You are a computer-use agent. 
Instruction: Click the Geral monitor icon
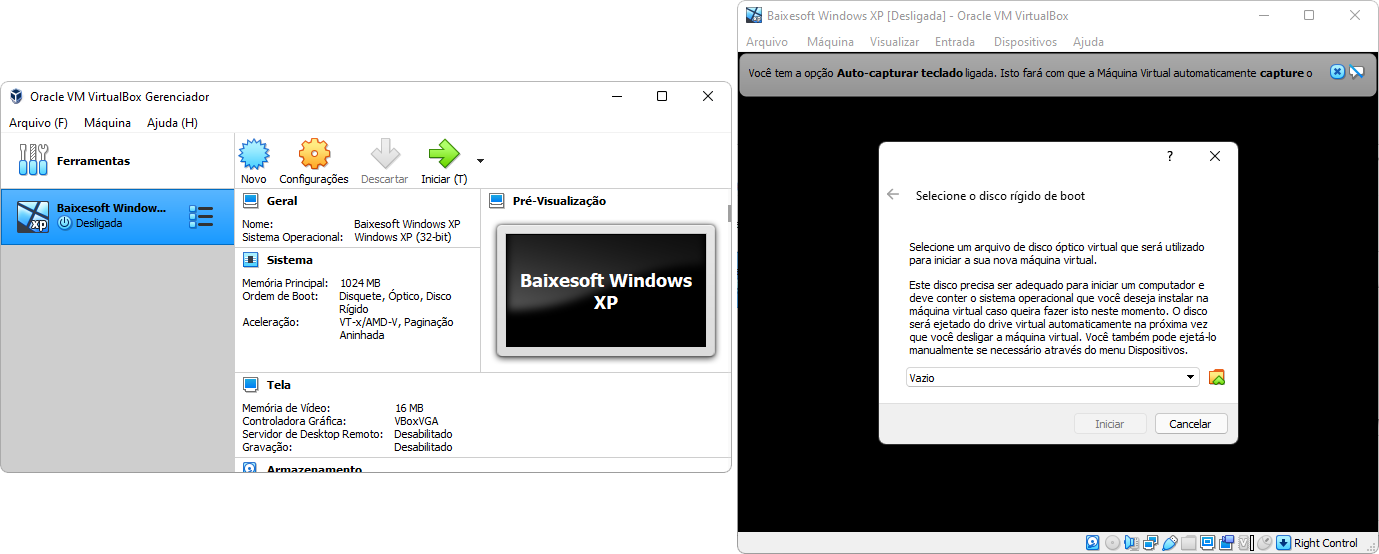251,201
